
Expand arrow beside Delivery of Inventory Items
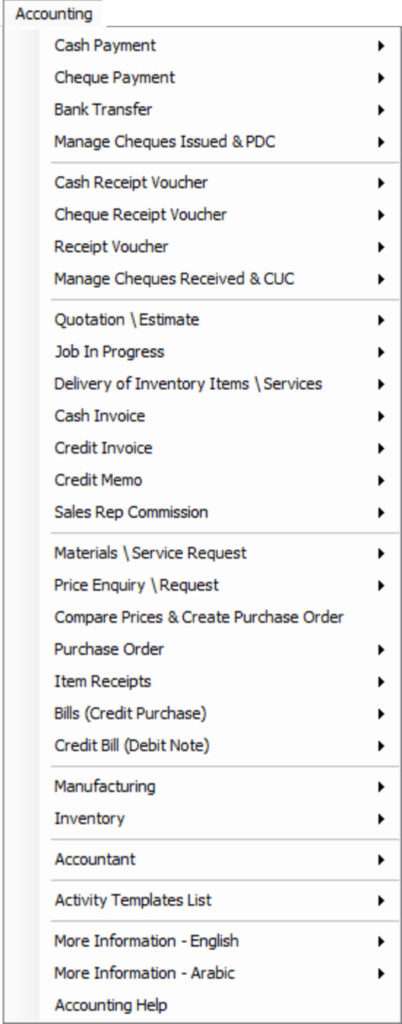(x=380, y=384)
